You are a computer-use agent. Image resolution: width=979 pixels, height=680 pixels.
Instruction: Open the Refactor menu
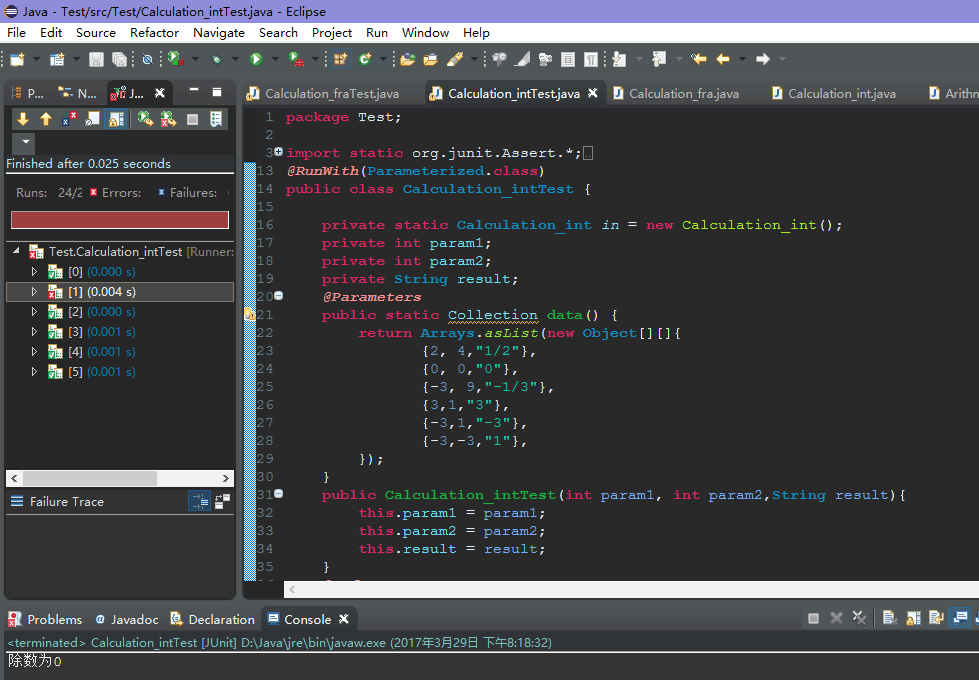(154, 32)
